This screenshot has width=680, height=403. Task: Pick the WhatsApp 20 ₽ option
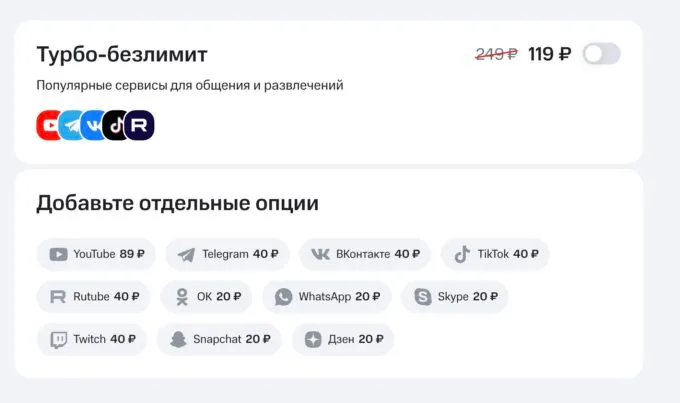point(327,297)
